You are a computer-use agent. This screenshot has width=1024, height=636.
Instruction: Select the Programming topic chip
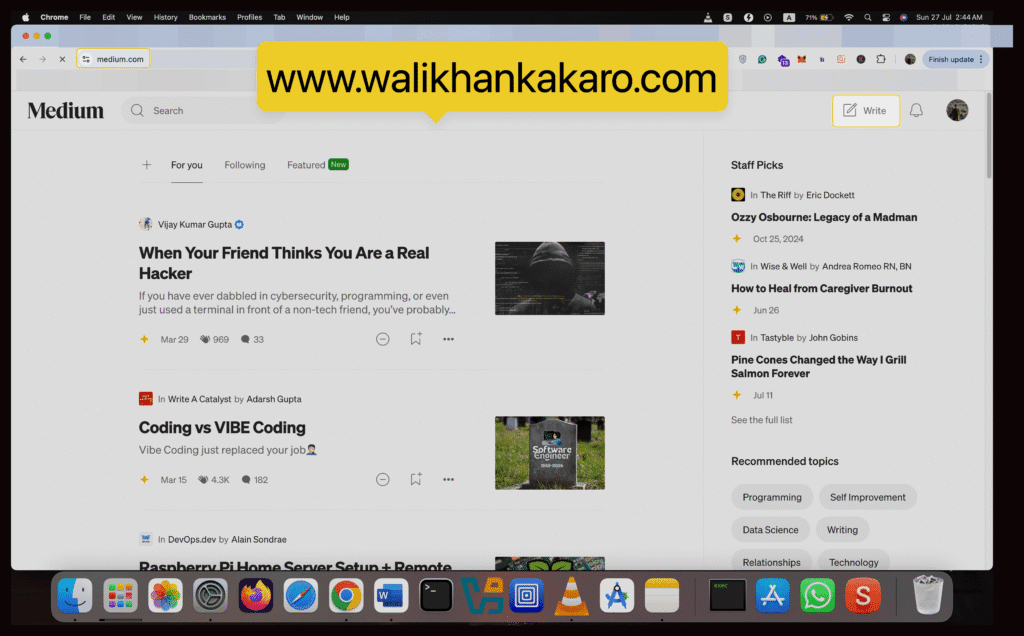772,497
